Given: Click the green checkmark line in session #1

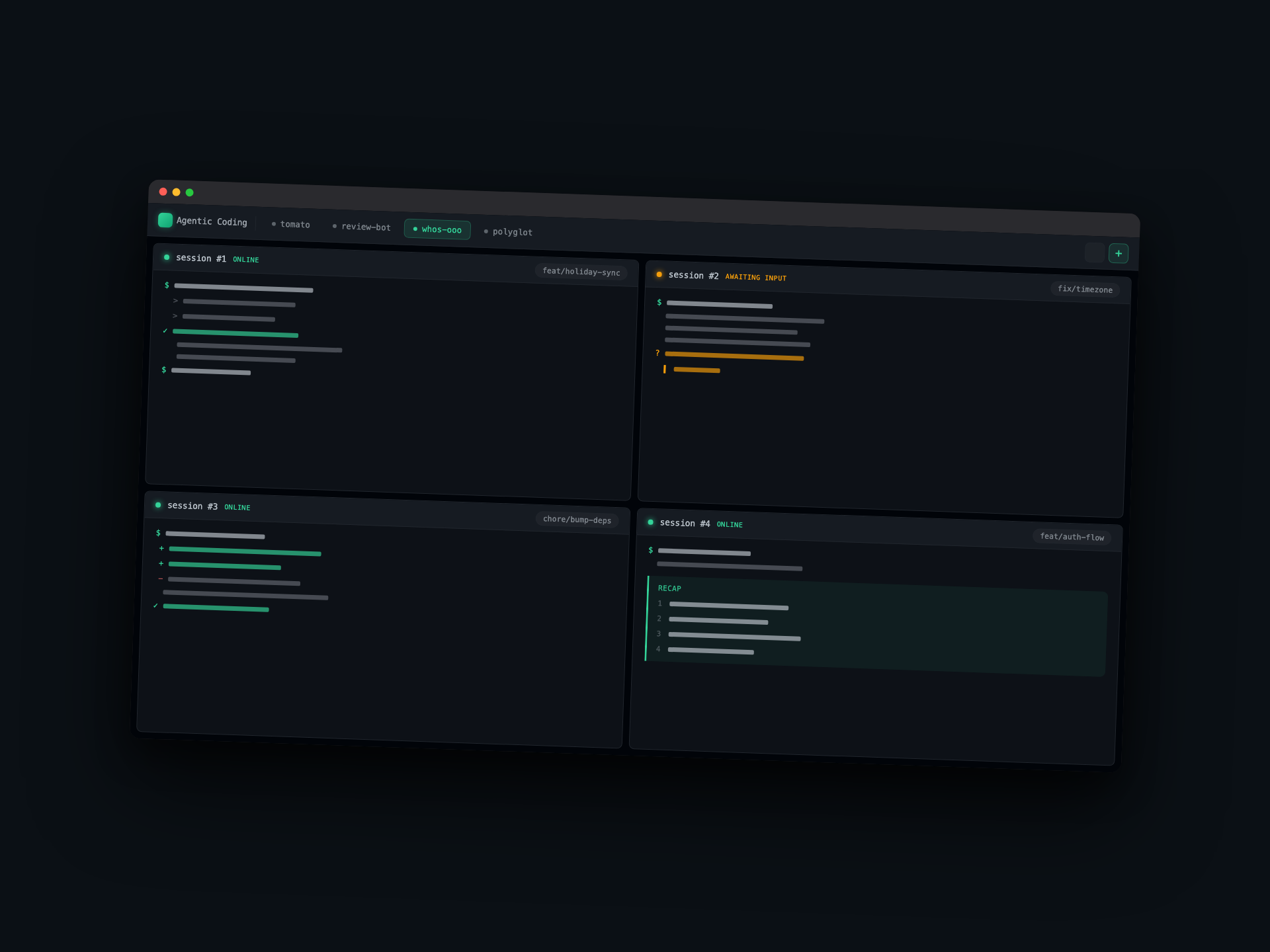Looking at the screenshot, I should [230, 333].
